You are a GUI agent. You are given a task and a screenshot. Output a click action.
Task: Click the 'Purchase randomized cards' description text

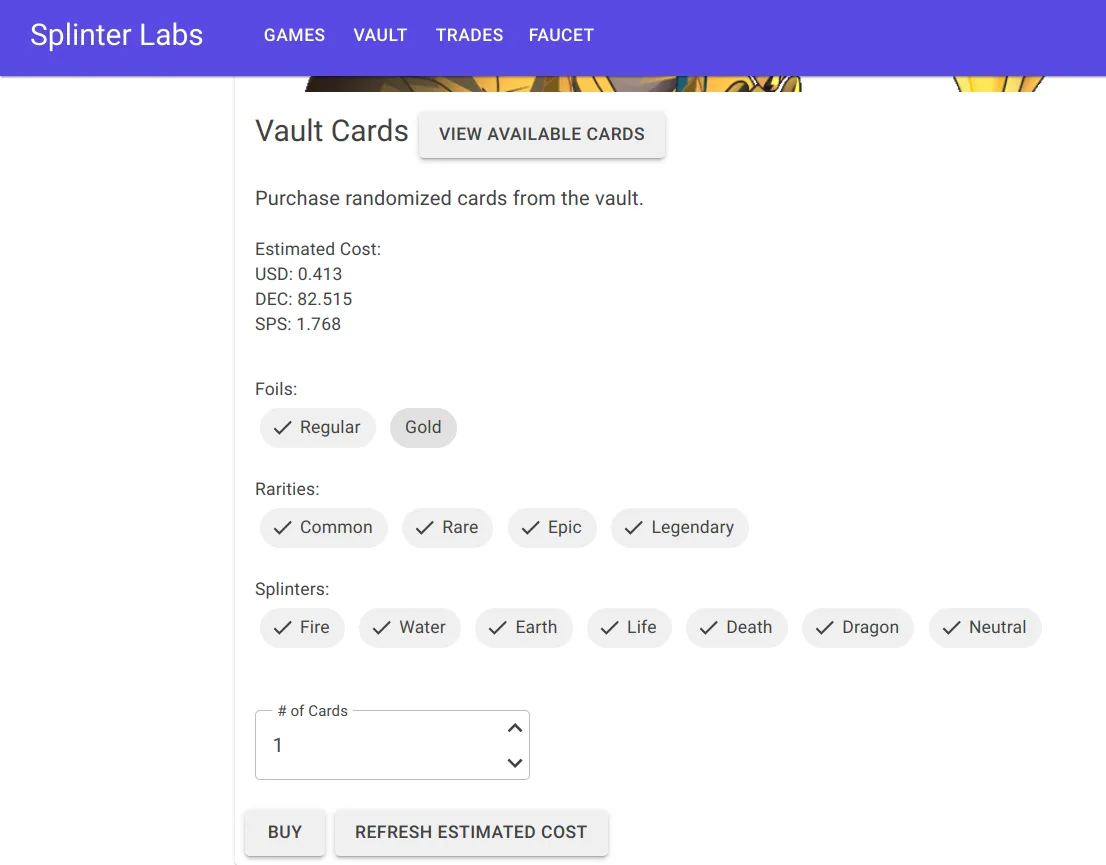449,198
